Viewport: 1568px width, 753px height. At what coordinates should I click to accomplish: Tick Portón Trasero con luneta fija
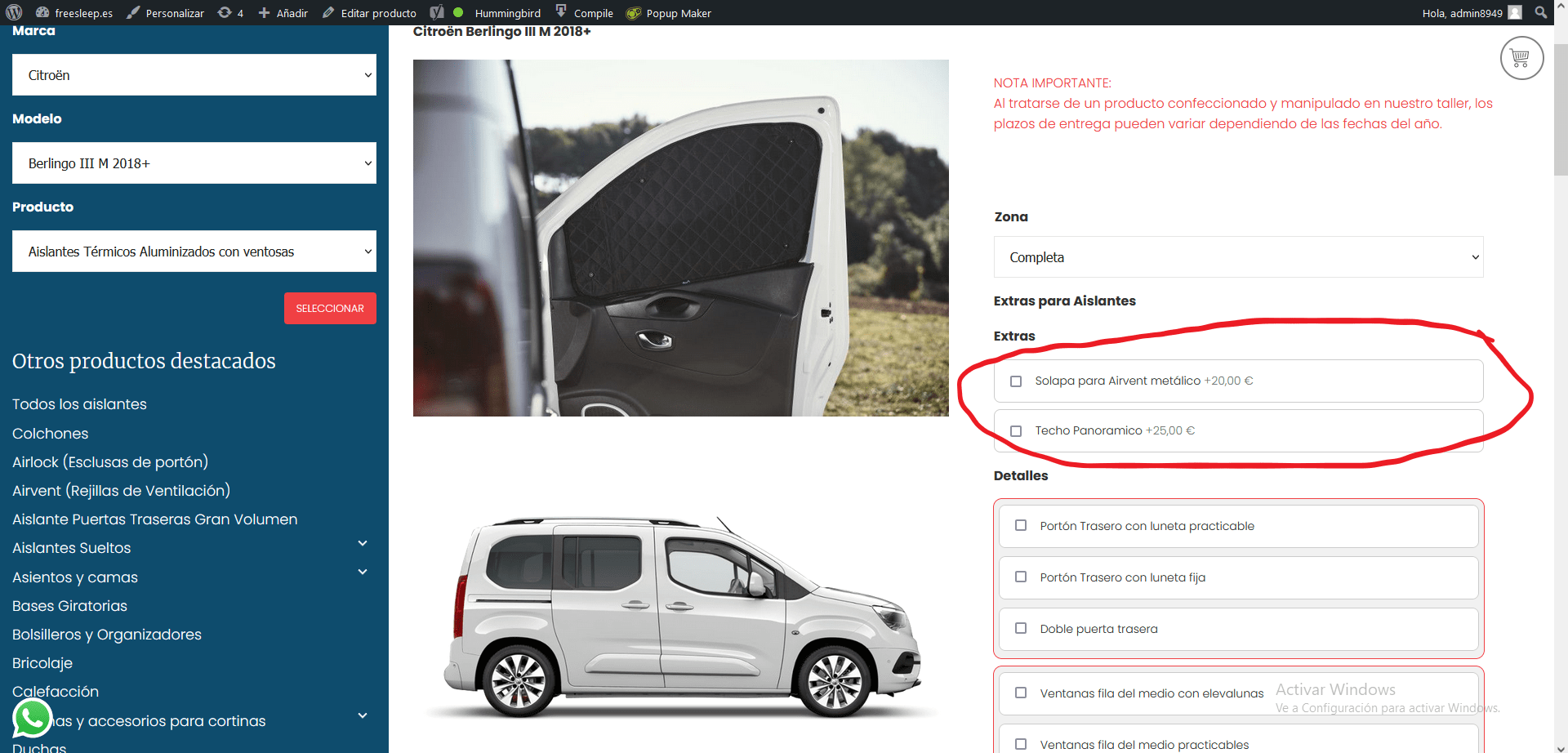click(x=1021, y=577)
